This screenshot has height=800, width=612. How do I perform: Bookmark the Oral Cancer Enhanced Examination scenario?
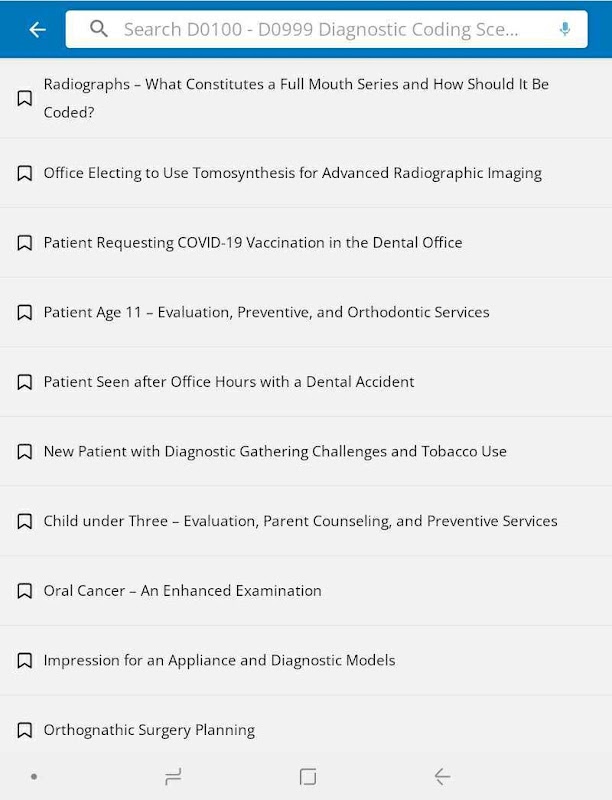point(24,591)
